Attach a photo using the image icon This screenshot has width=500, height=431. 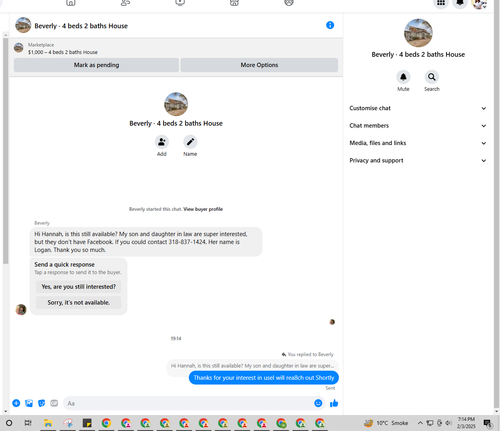pyautogui.click(x=29, y=403)
